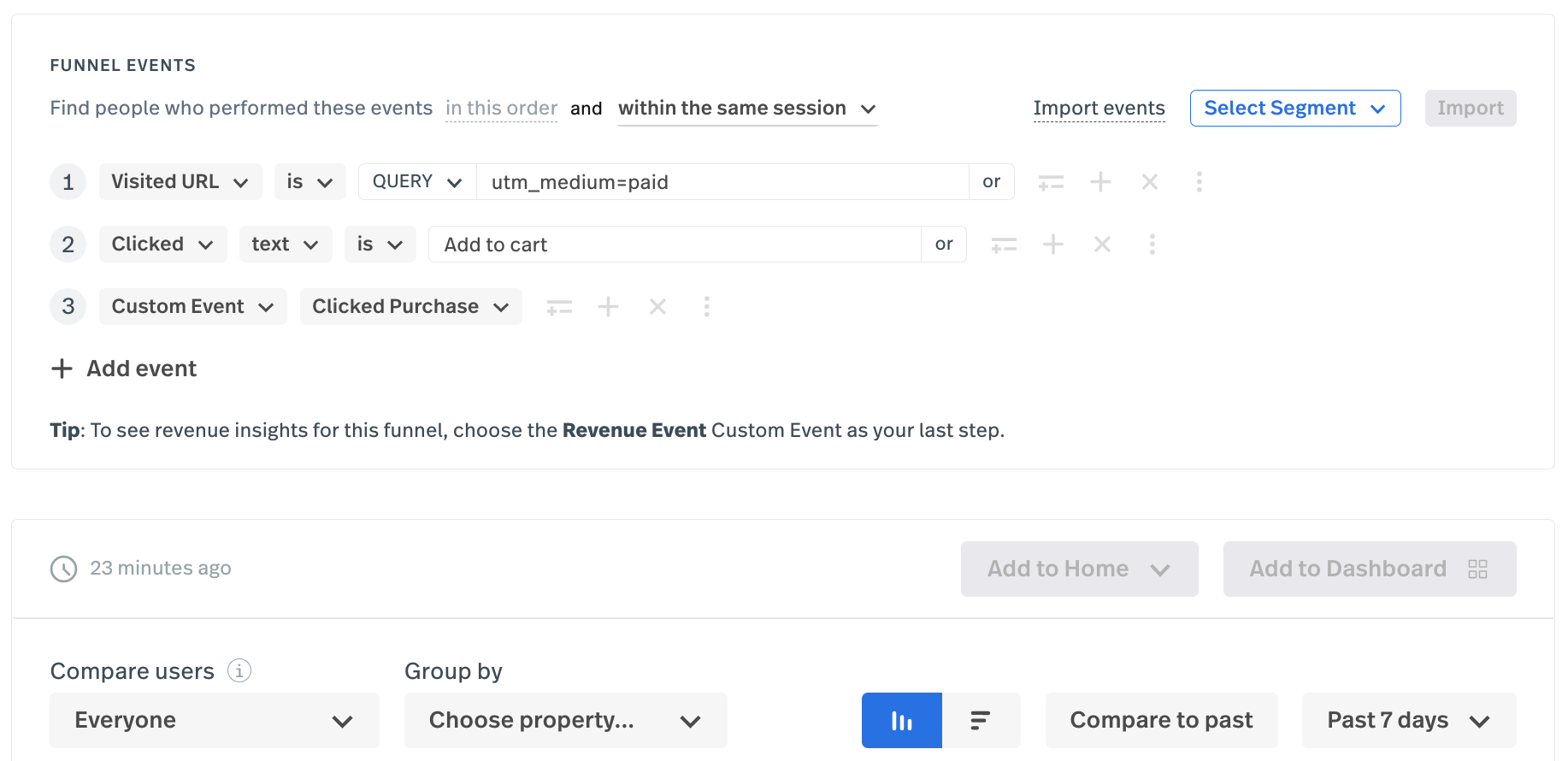Click the plus icon on the Clicked step

pos(1053,245)
